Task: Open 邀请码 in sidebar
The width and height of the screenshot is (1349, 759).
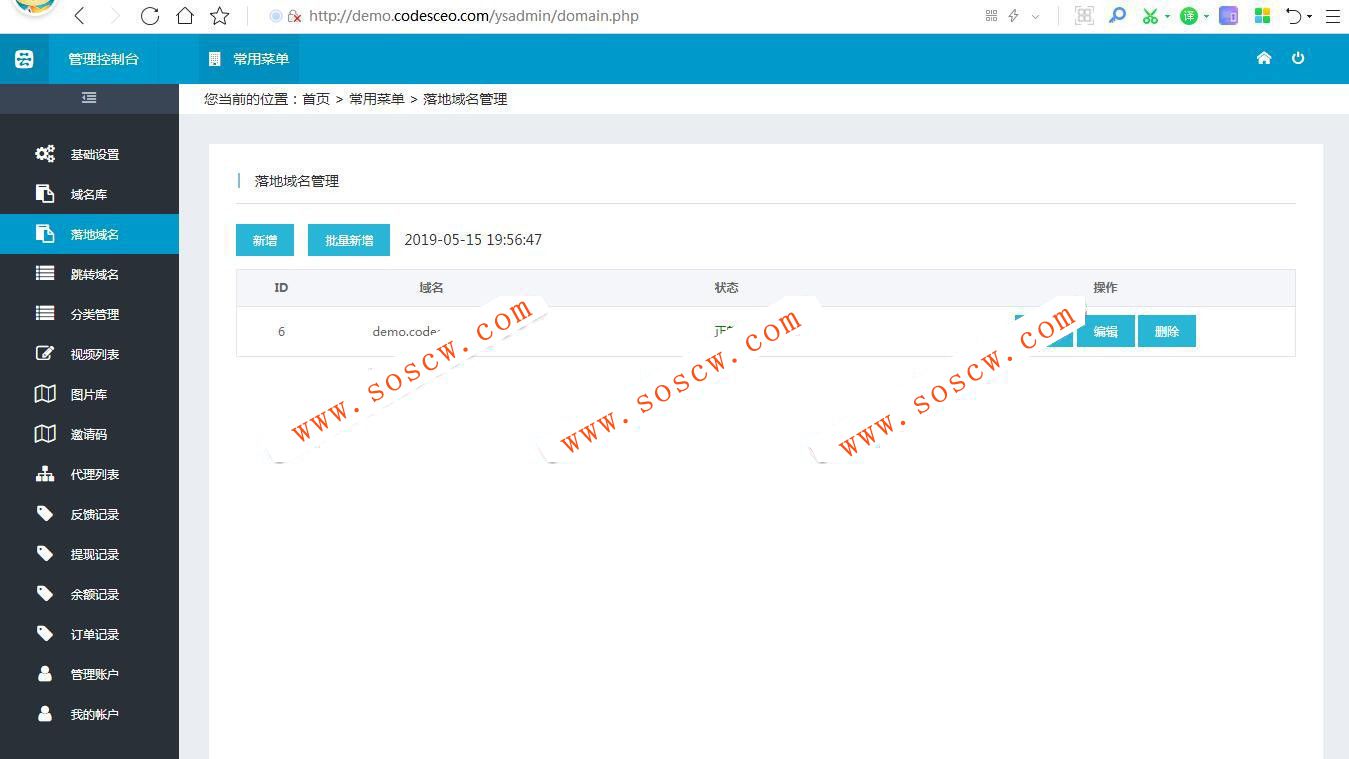Action: click(89, 434)
